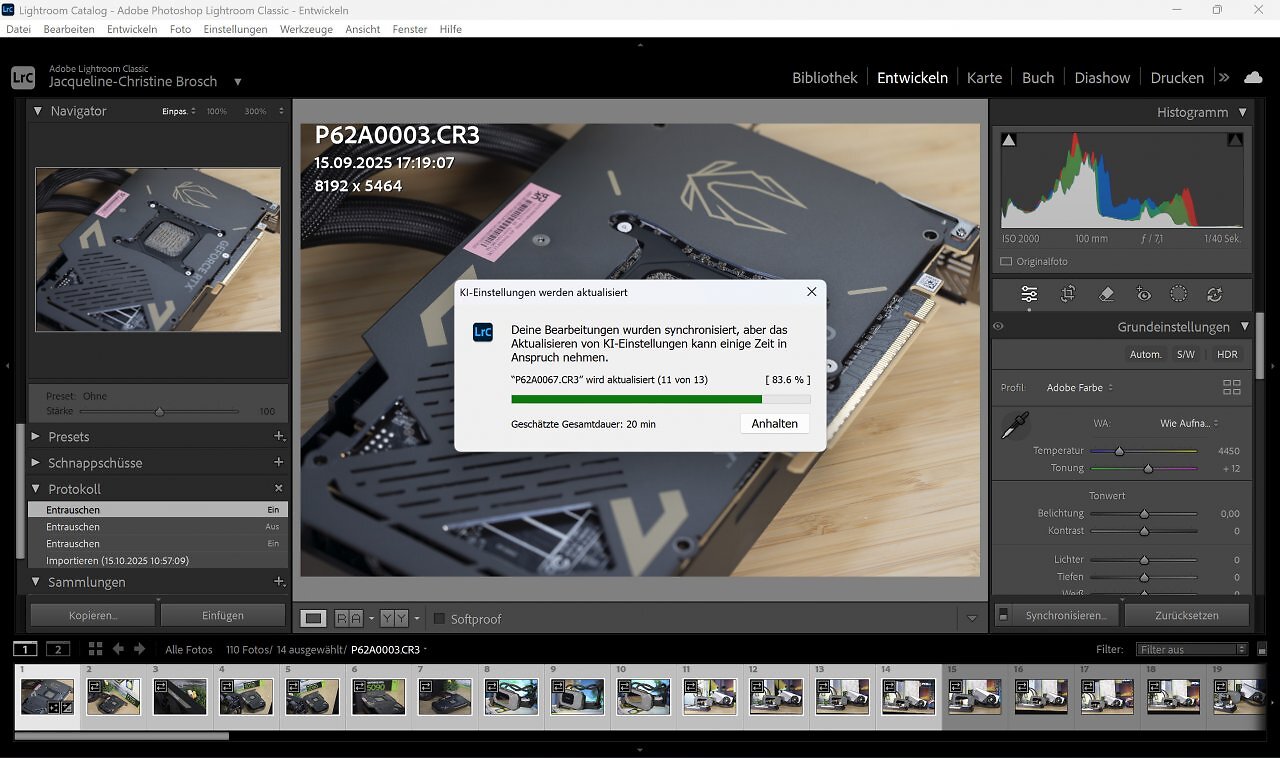Viewport: 1280px width, 758px height.
Task: Toggle the Originalfoto checkbox
Action: click(x=1006, y=261)
